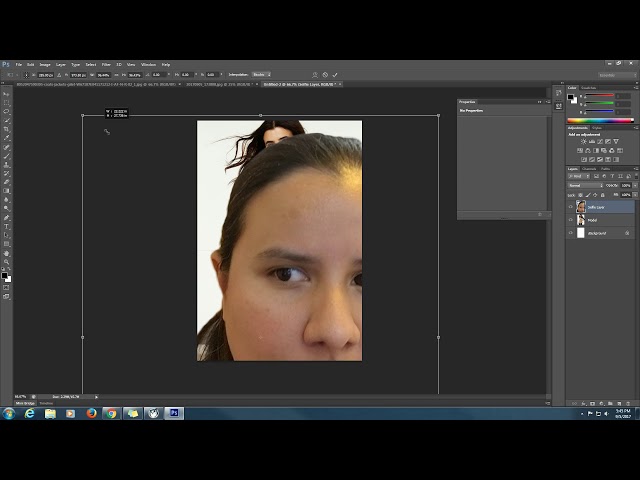640x480 pixels.
Task: Select the Crop tool
Action: click(6, 129)
